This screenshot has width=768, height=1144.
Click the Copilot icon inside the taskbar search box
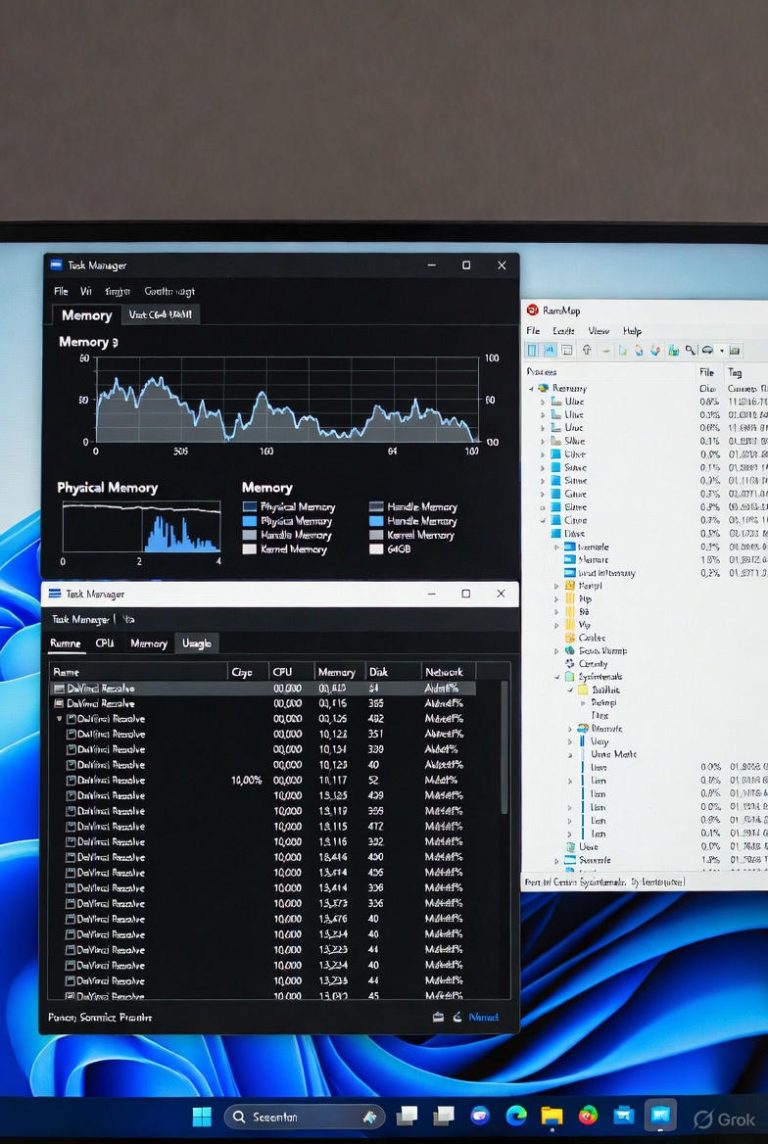[x=370, y=1116]
